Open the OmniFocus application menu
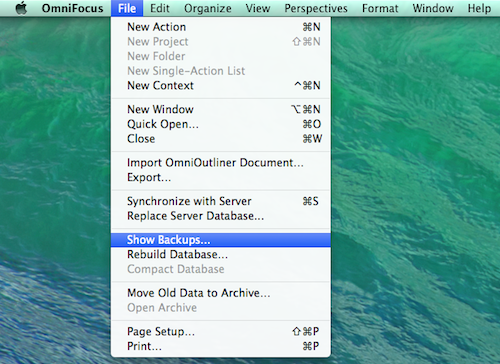Screen dimensions: 500x364 (x=72, y=8)
